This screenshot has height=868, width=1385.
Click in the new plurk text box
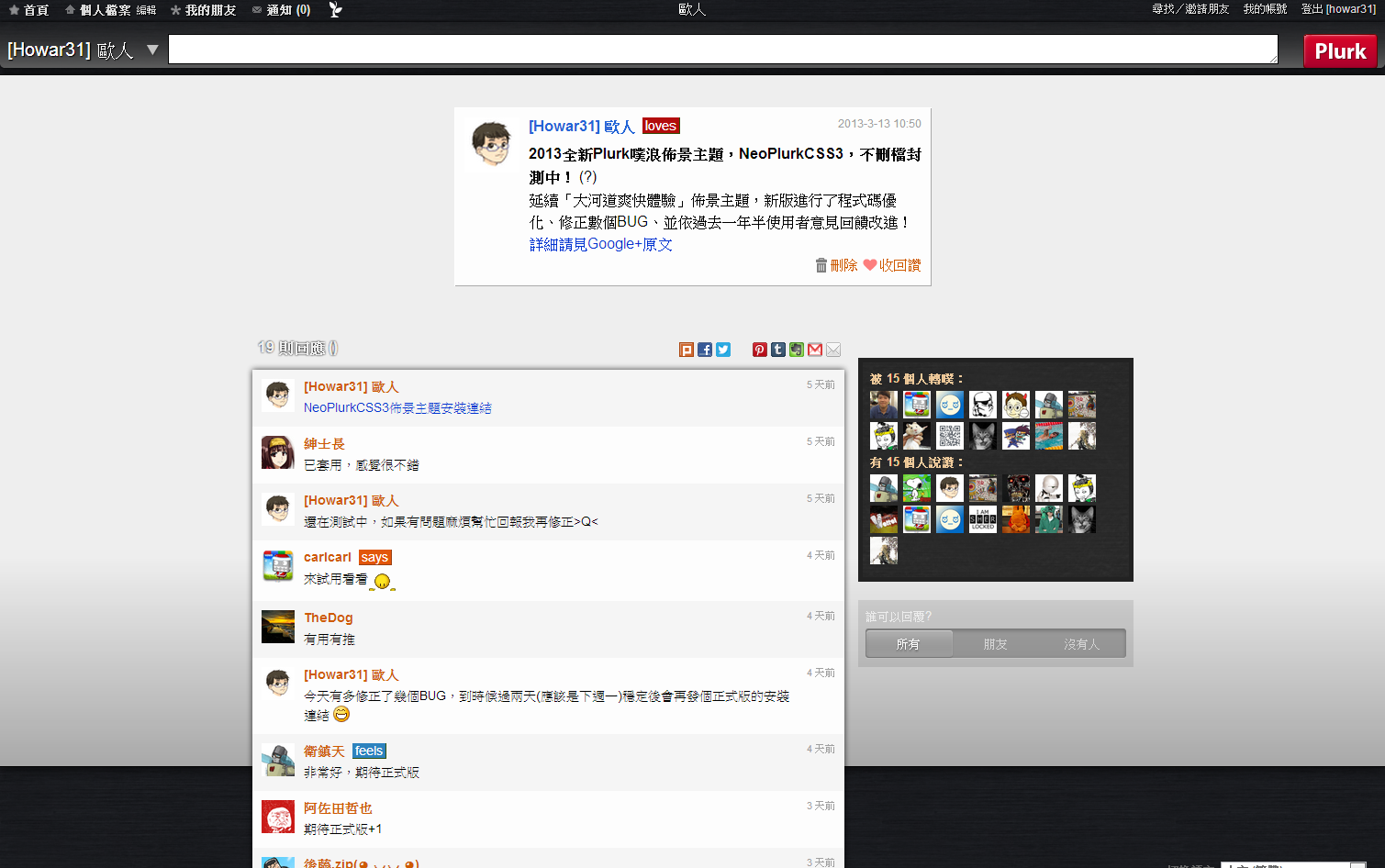(x=722, y=50)
